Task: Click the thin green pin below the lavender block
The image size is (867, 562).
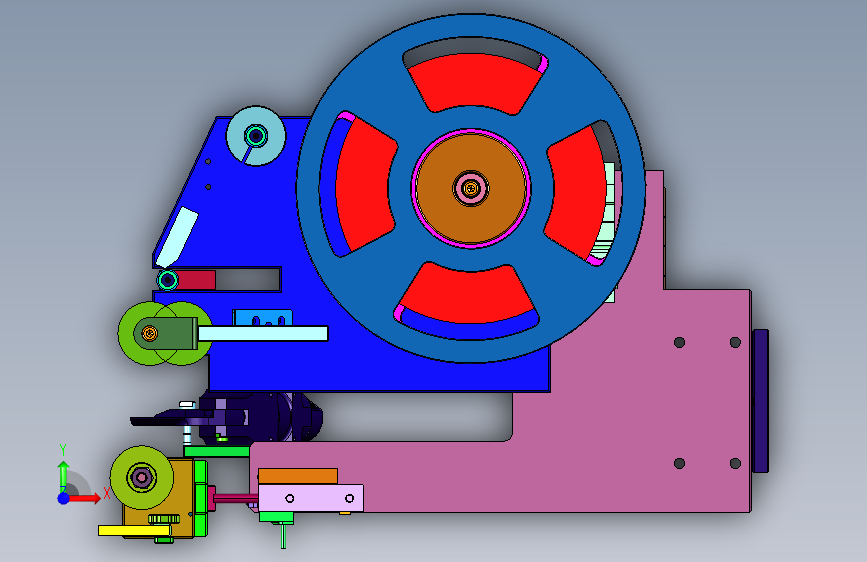Action: pos(283,536)
